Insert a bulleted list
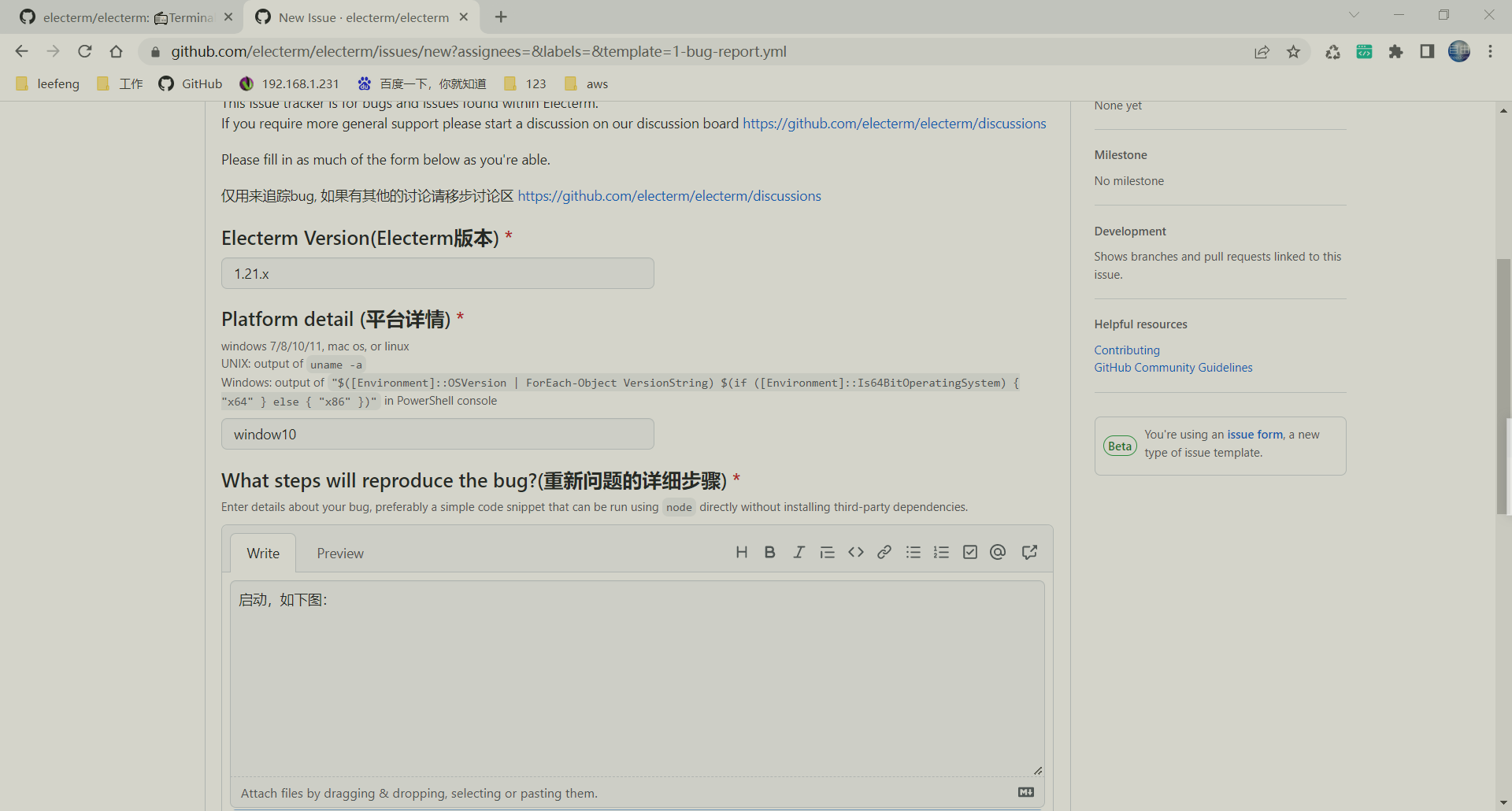 tap(913, 552)
